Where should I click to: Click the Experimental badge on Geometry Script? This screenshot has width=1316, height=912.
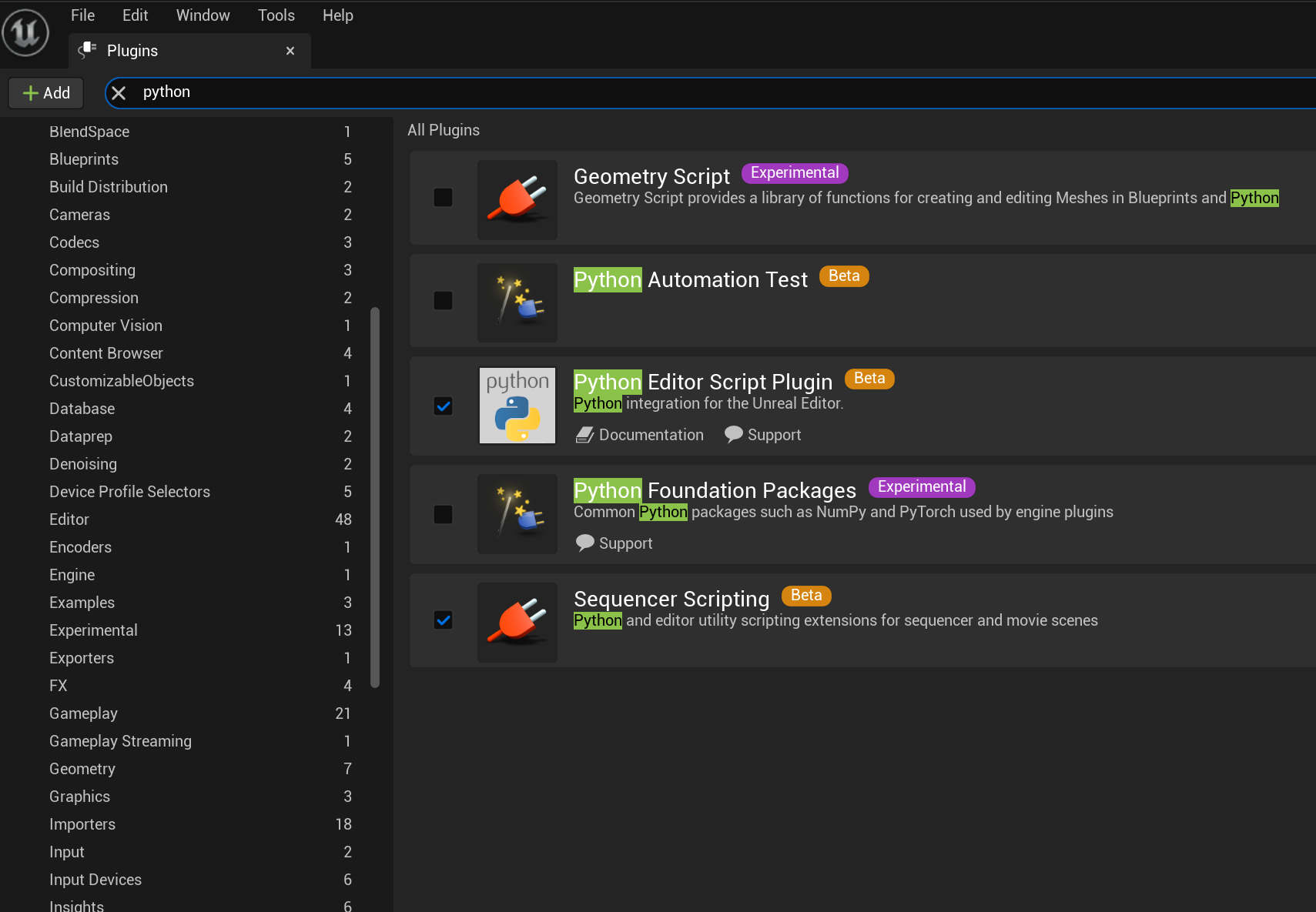point(795,173)
